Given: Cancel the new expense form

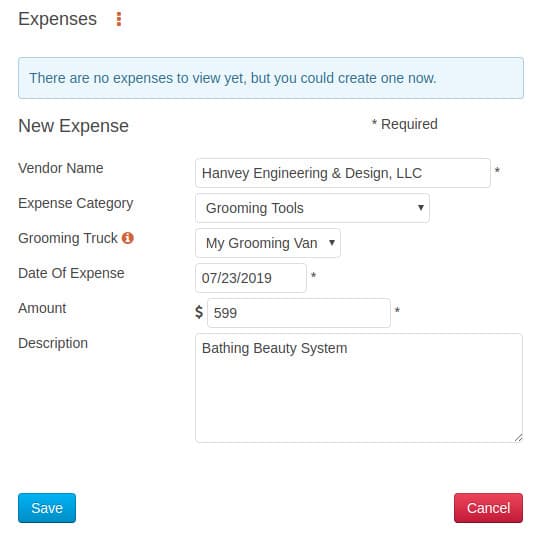Looking at the screenshot, I should click(488, 508).
